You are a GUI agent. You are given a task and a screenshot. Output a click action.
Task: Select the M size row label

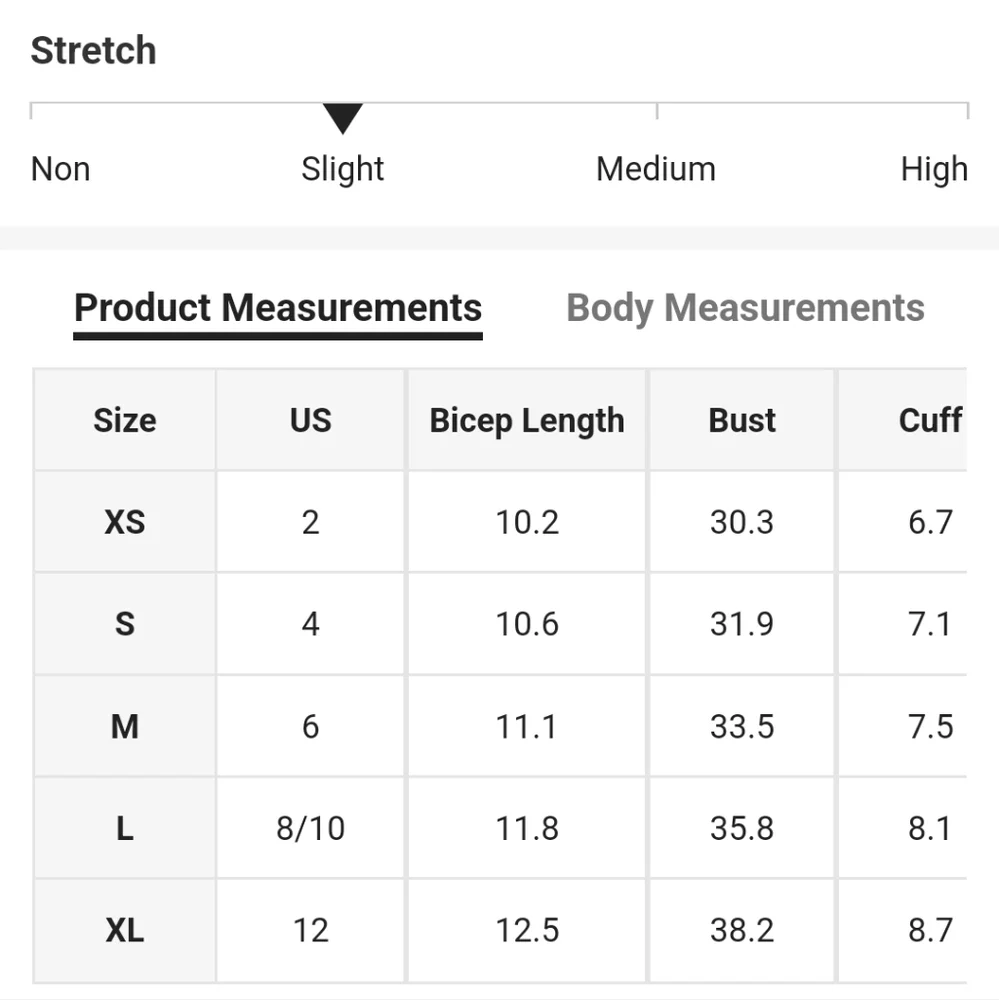[x=124, y=726]
